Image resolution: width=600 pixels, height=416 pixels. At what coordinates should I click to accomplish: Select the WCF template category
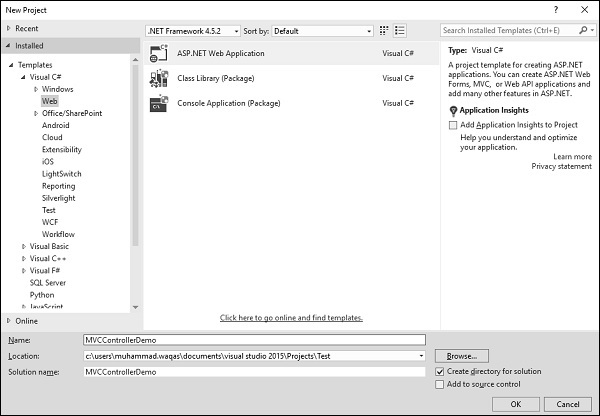[x=50, y=222]
